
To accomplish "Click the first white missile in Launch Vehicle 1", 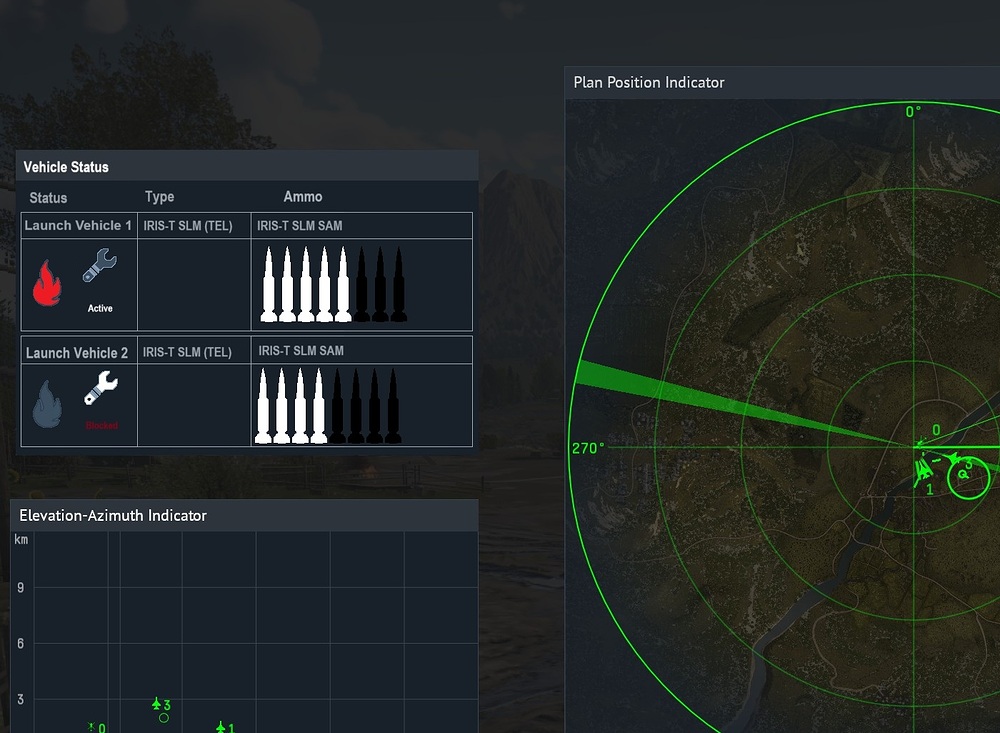I will pyautogui.click(x=268, y=285).
